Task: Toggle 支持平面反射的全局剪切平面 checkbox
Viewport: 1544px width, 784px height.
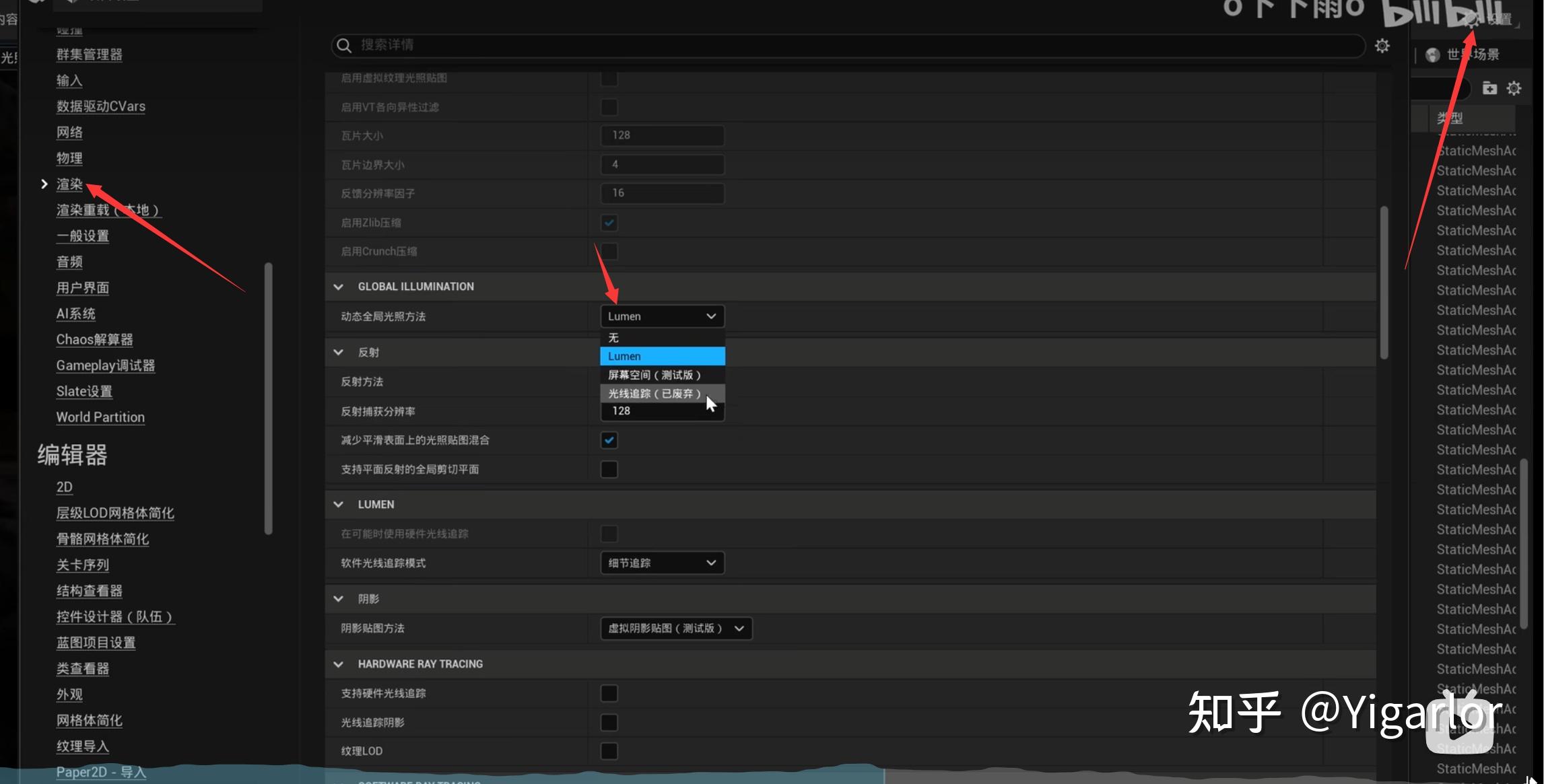Action: point(609,469)
